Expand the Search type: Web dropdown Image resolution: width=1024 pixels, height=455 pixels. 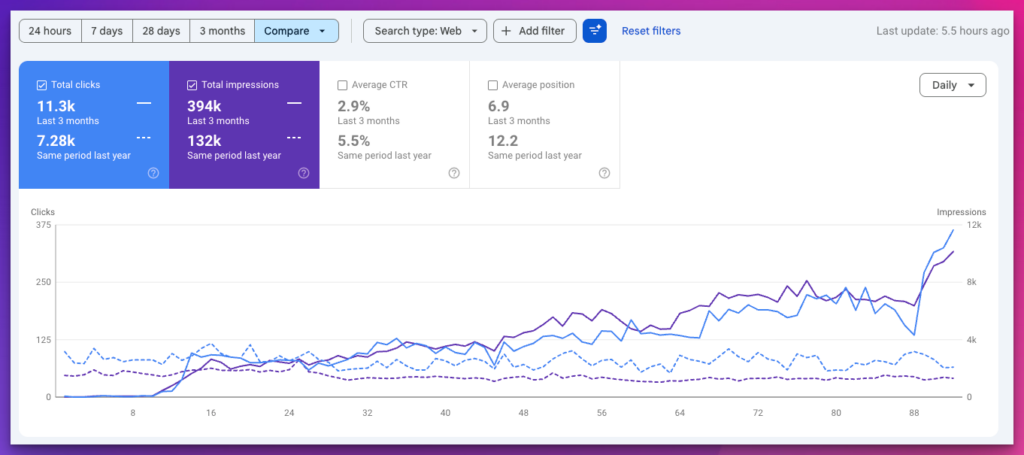425,31
